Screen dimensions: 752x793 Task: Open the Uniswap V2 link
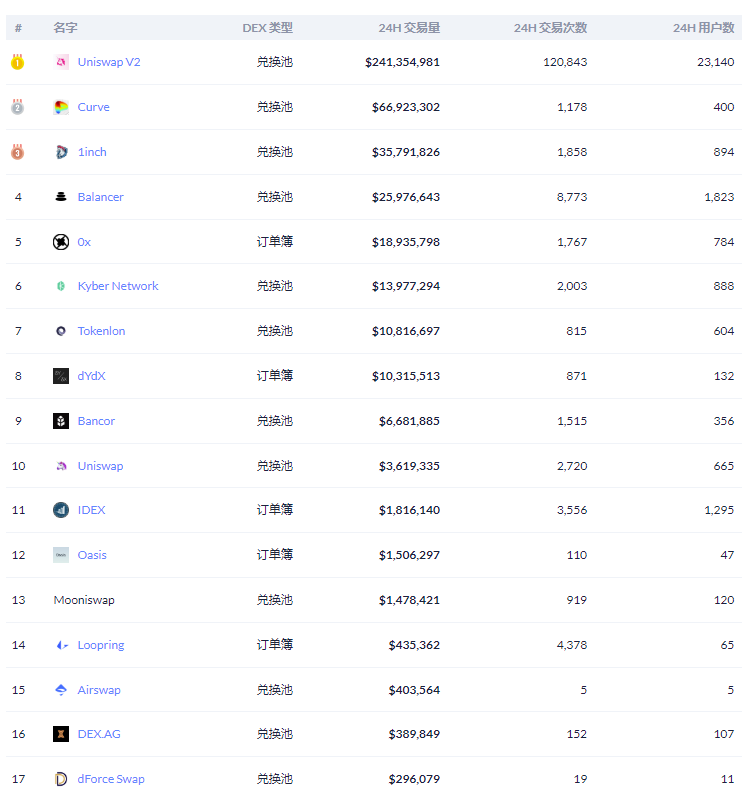pos(109,62)
